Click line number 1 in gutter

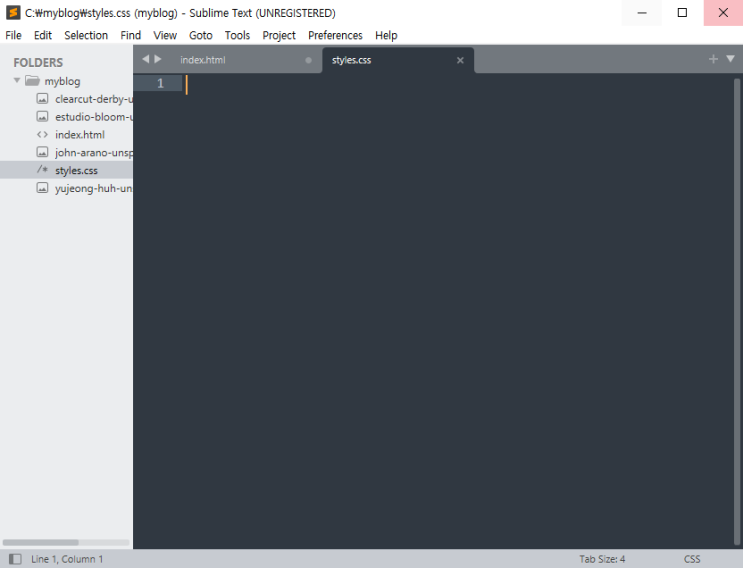160,83
